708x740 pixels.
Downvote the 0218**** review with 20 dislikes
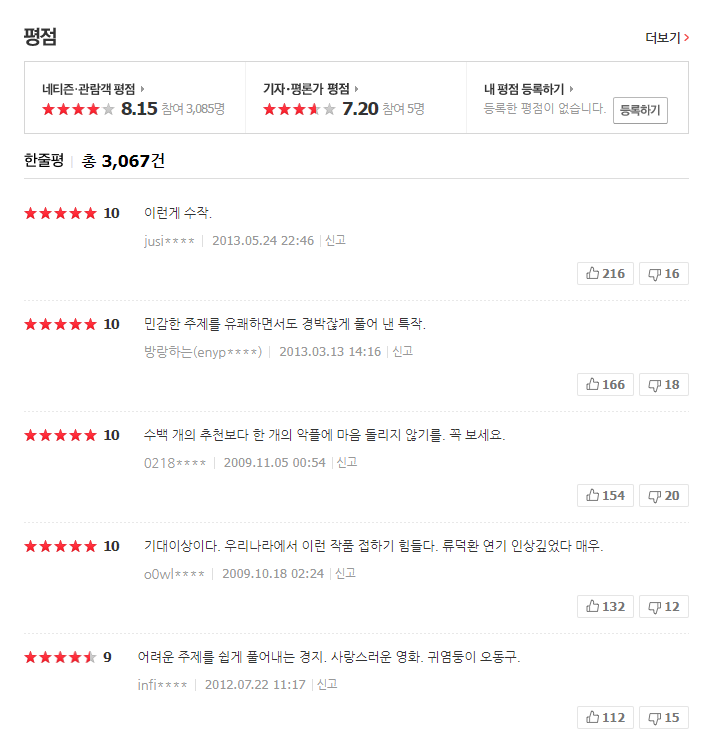coord(663,495)
